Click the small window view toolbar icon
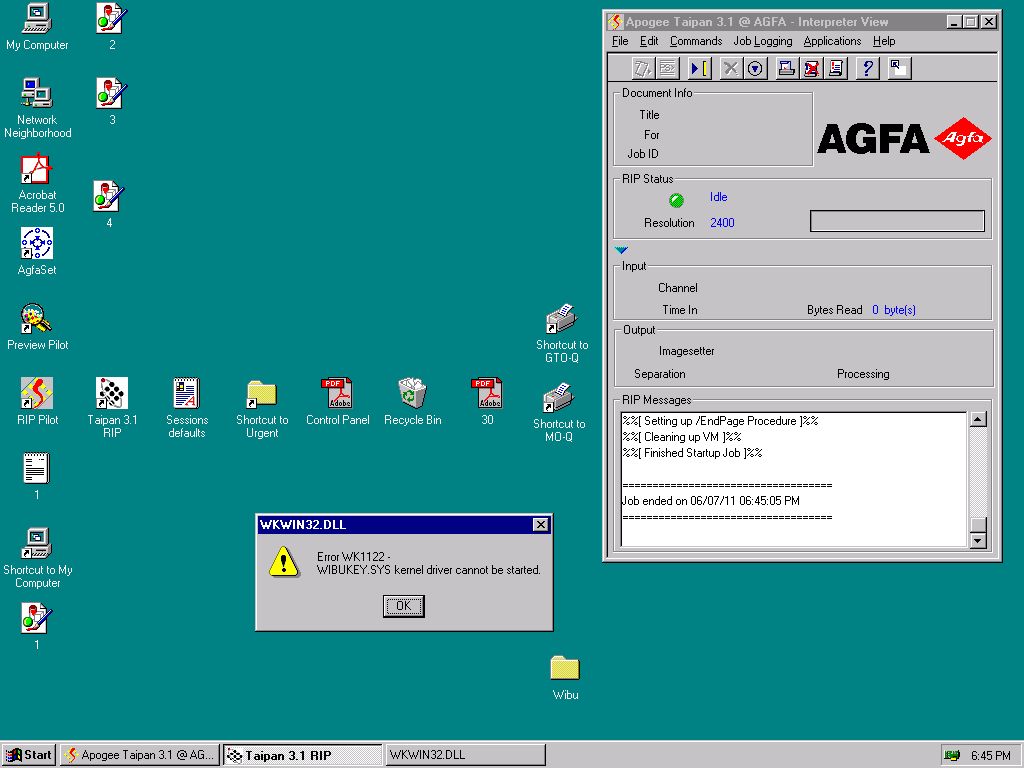 tap(899, 69)
